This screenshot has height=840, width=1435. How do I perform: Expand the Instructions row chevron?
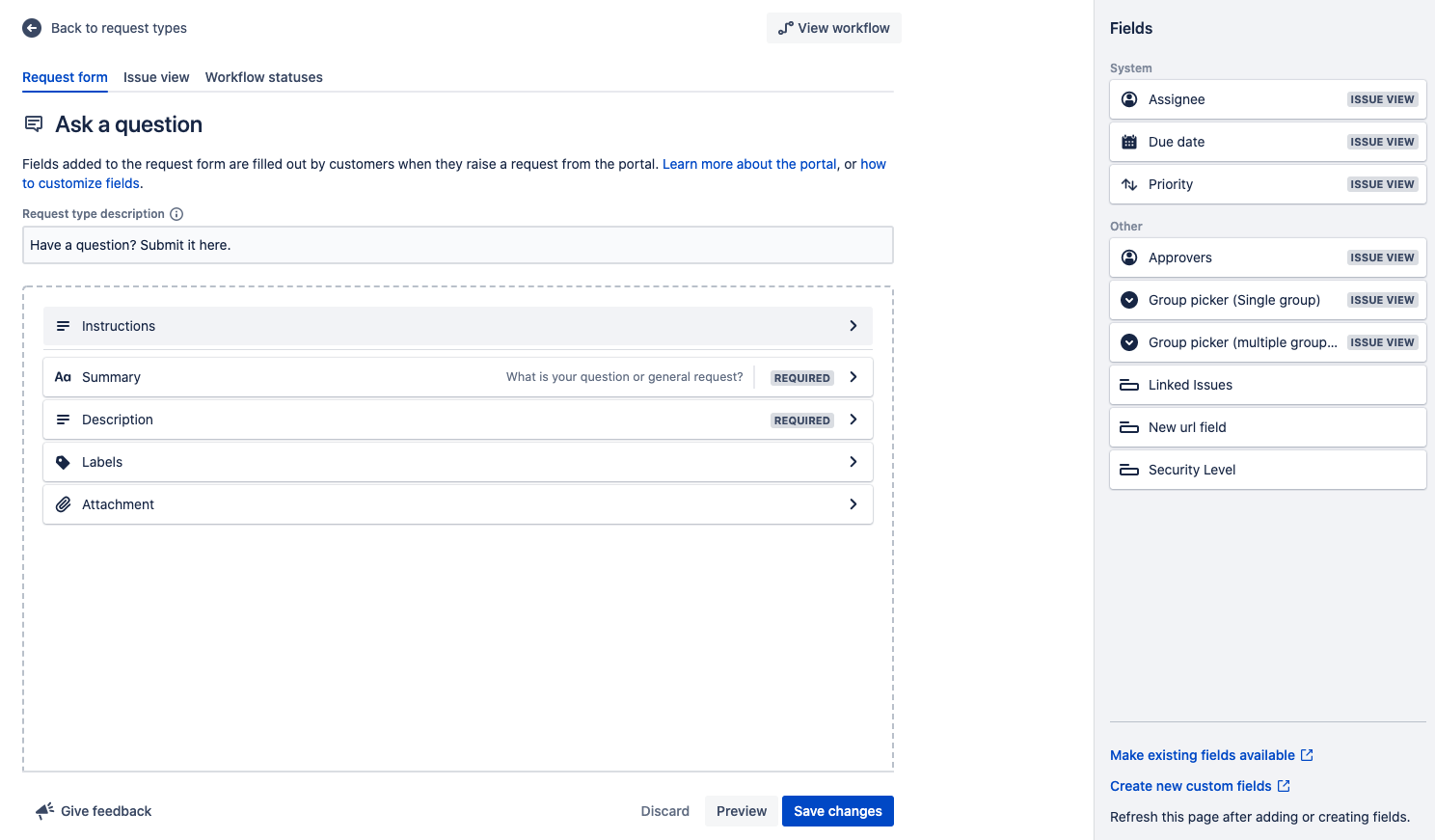click(853, 326)
